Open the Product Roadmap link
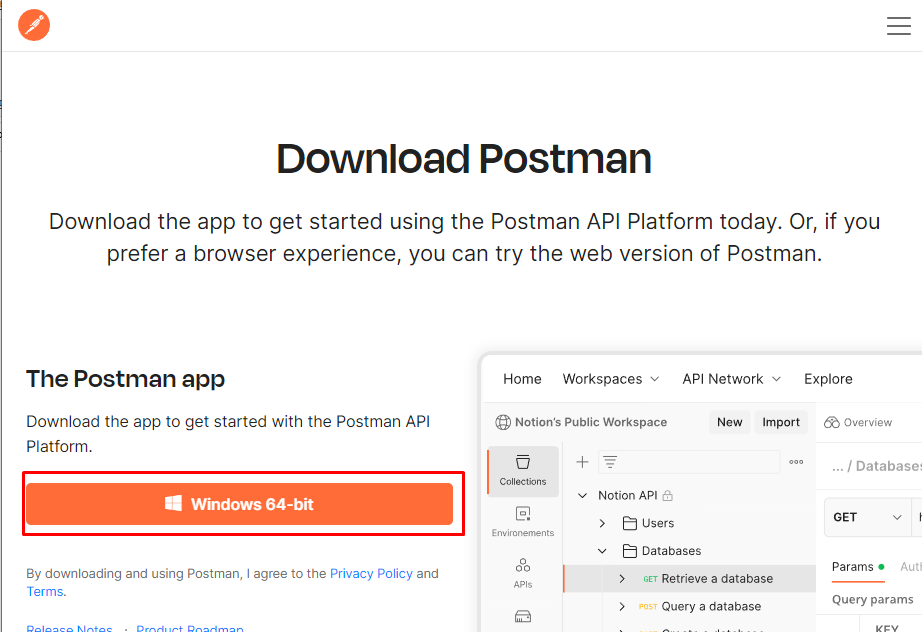 190,628
